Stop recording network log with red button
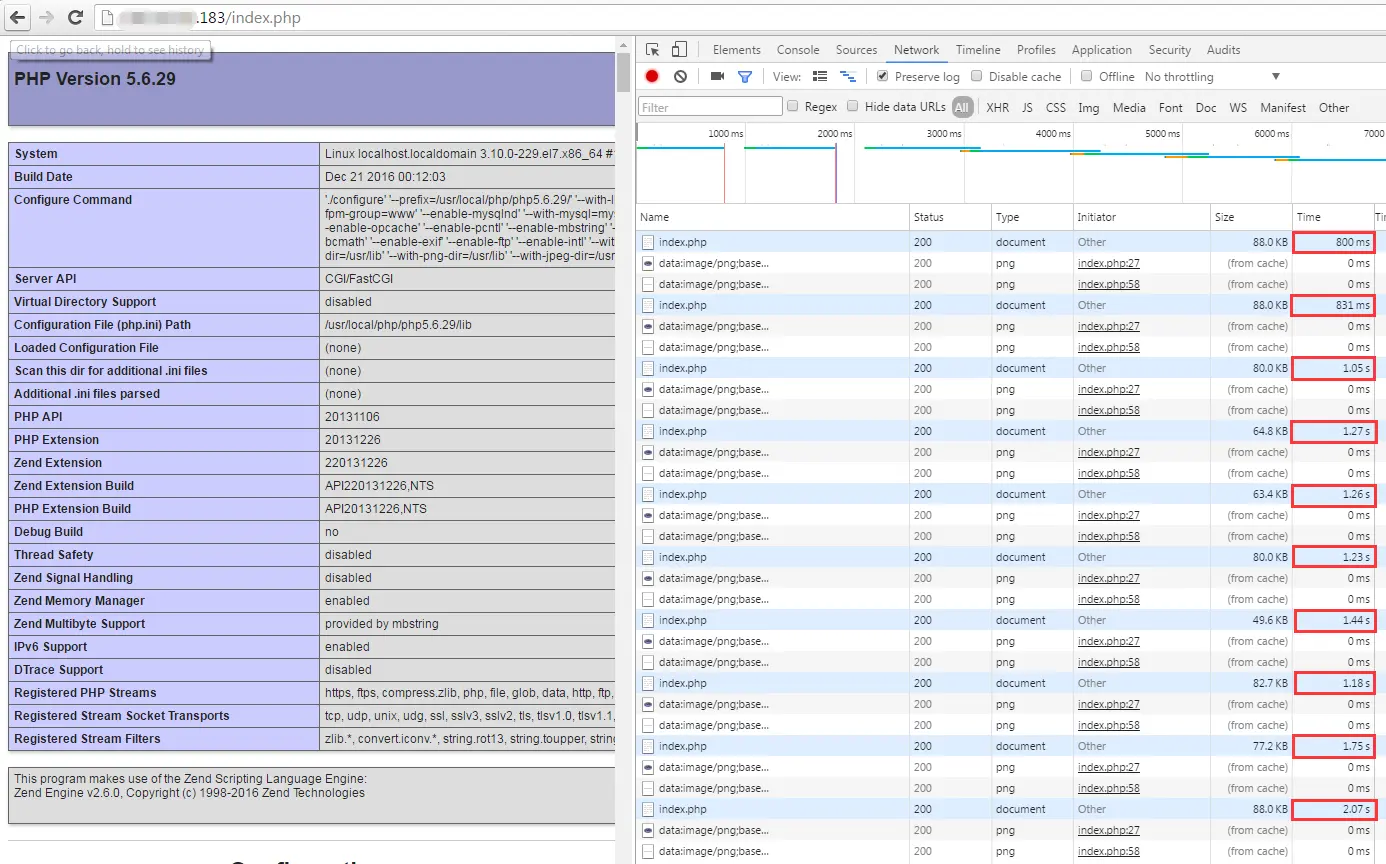1386x864 pixels. tap(652, 76)
